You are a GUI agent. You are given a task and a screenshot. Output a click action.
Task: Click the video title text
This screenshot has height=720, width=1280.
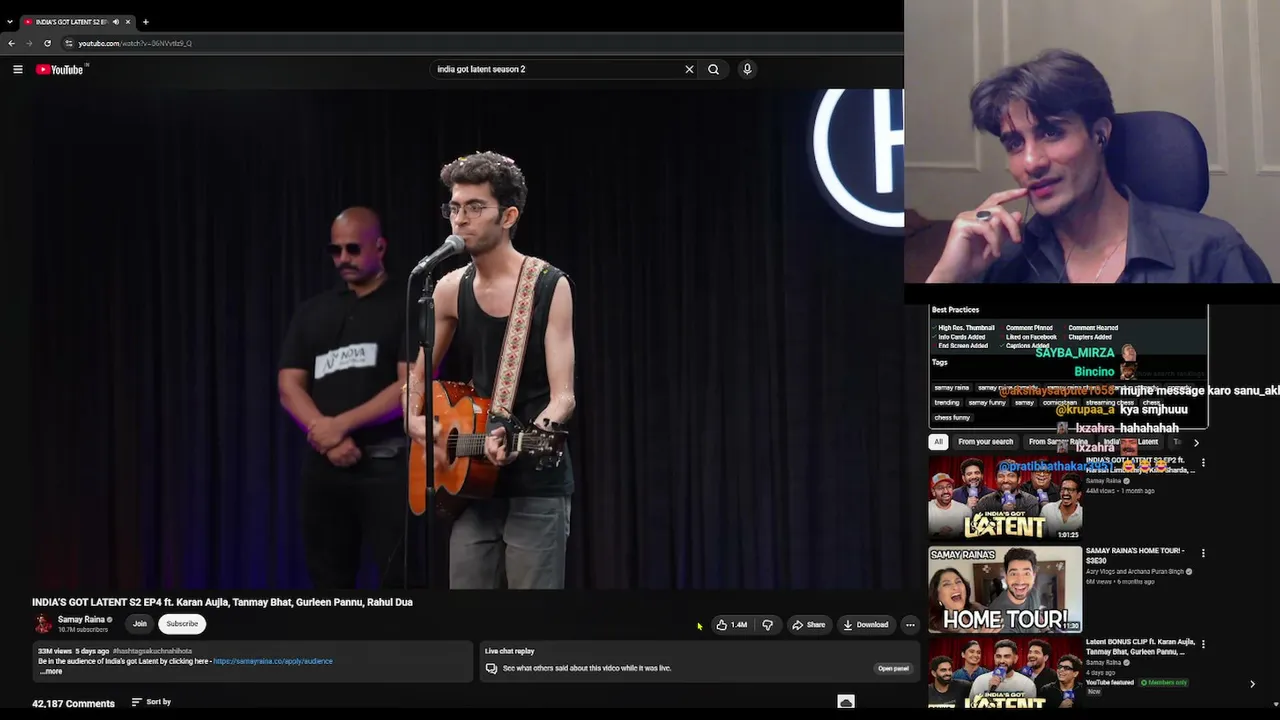tap(222, 602)
